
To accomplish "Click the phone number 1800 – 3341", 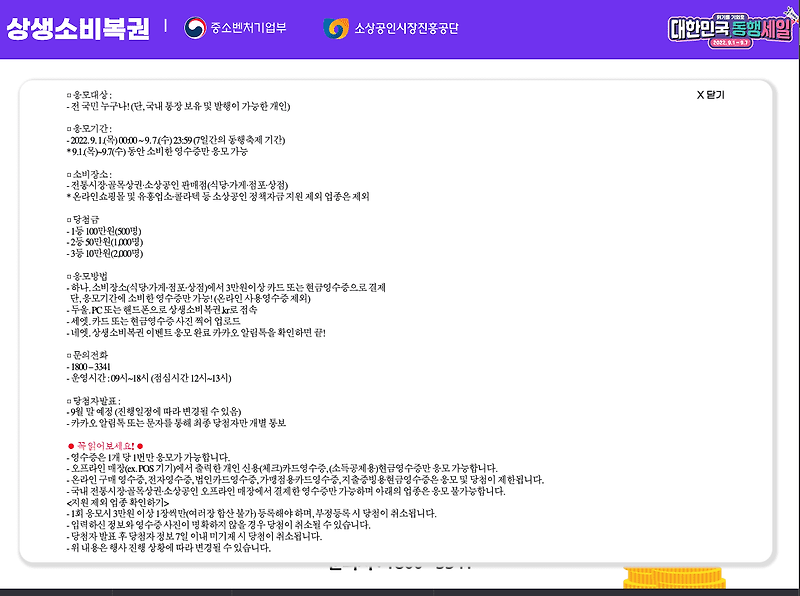I will point(89,366).
